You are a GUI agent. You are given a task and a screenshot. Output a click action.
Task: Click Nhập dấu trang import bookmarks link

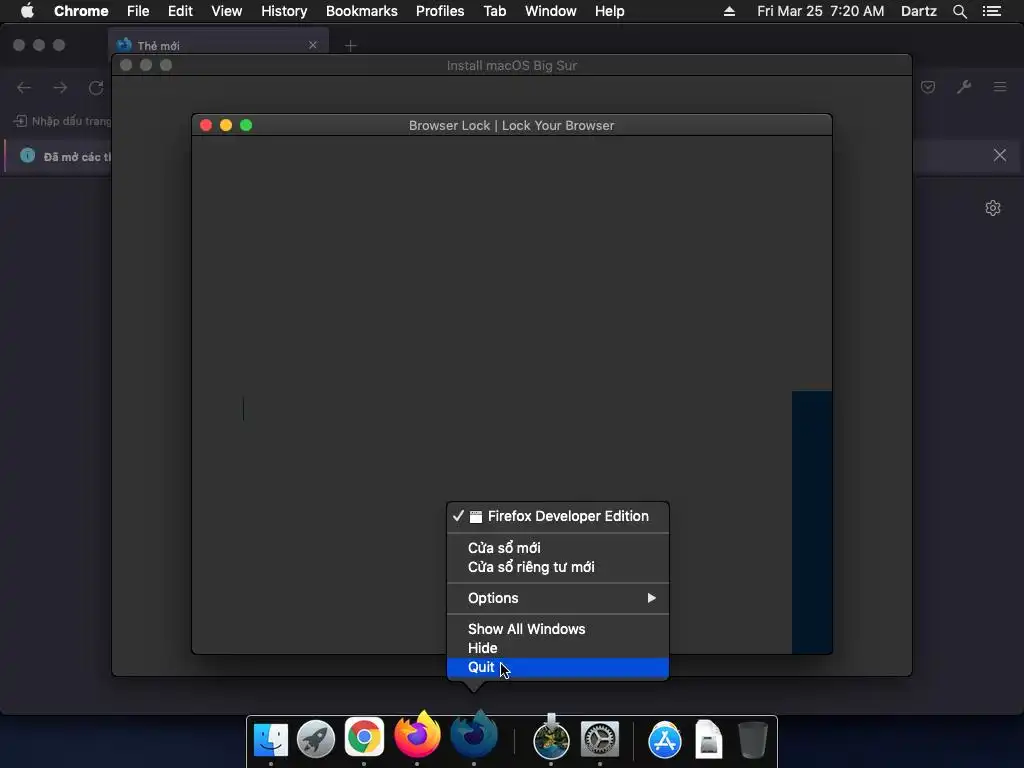(63, 121)
